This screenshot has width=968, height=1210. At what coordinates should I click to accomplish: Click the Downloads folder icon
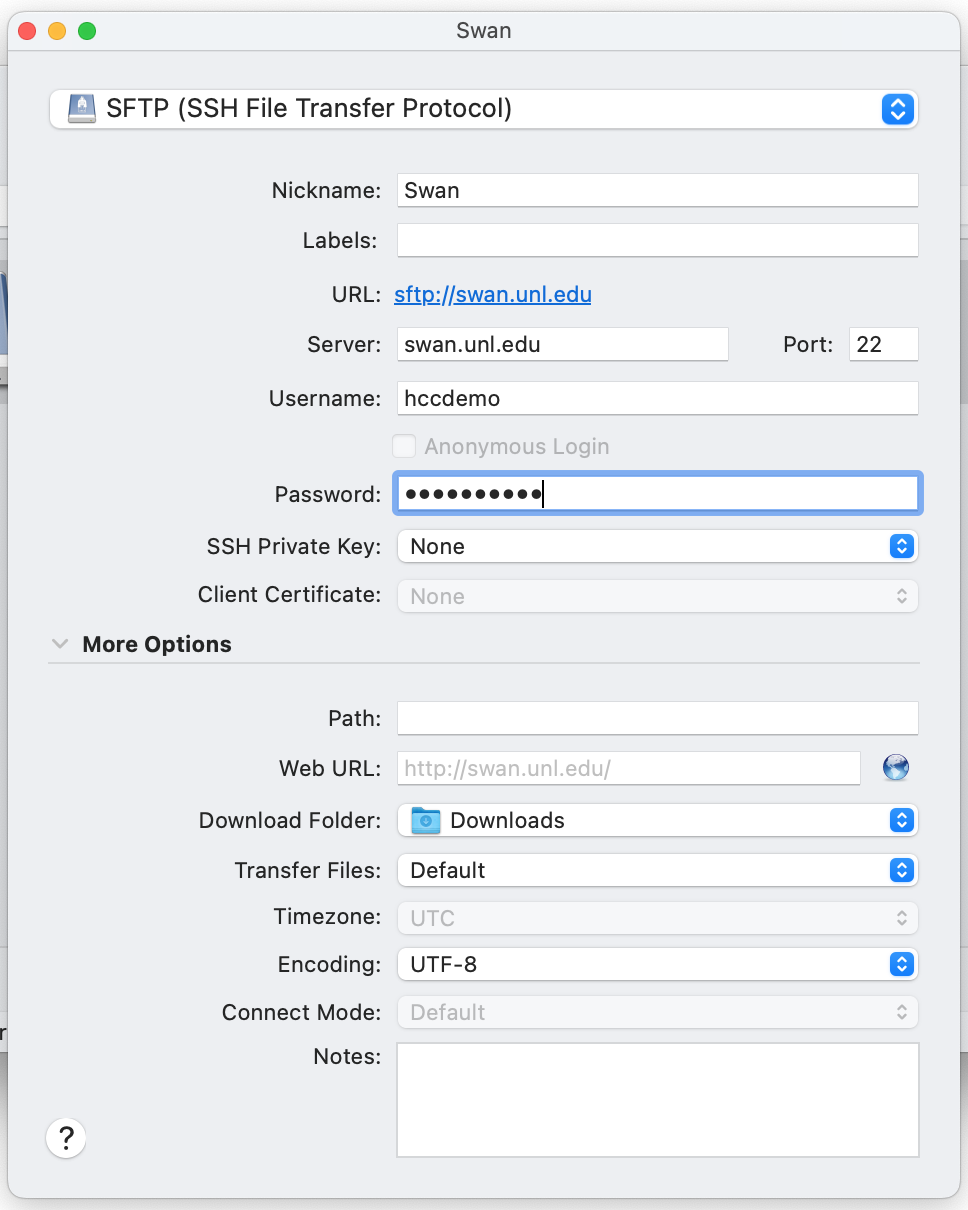pyautogui.click(x=426, y=820)
